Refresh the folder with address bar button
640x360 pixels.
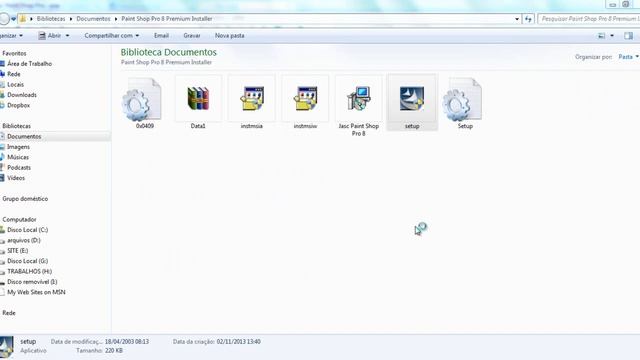click(528, 19)
